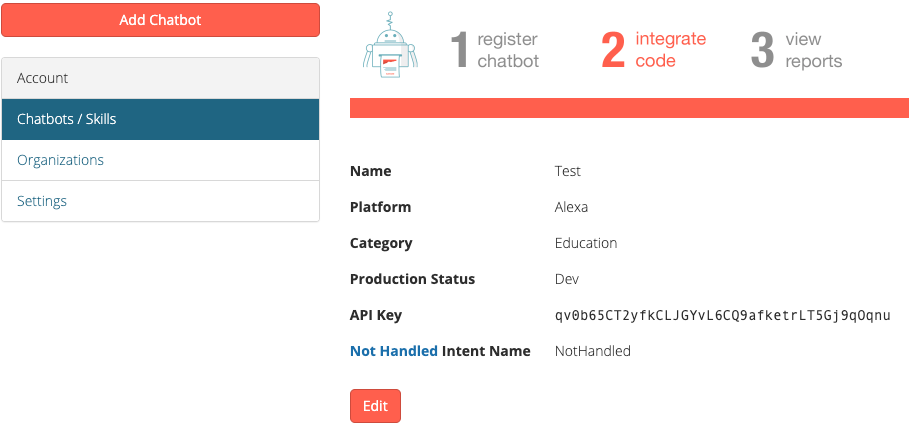Follow the Not Handled link
This screenshot has width=909, height=444.
(x=394, y=351)
